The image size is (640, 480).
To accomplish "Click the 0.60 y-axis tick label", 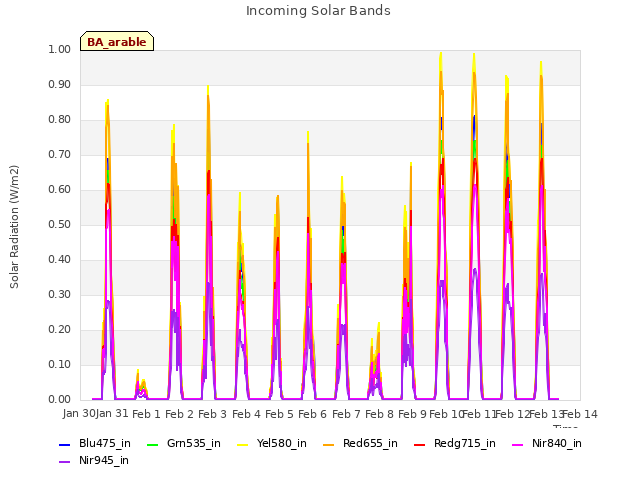I will click(60, 190).
